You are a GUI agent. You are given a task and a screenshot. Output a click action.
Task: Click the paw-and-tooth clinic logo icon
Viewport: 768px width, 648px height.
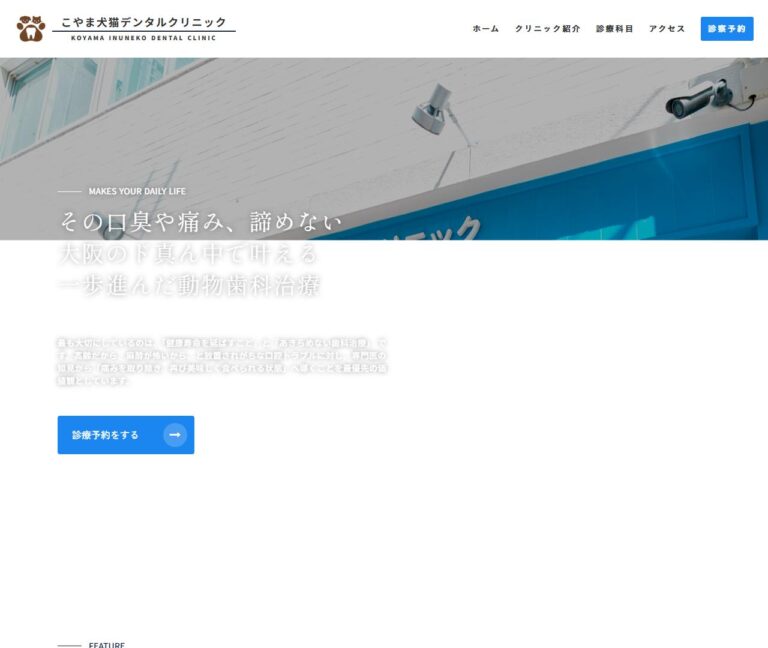tap(31, 28)
